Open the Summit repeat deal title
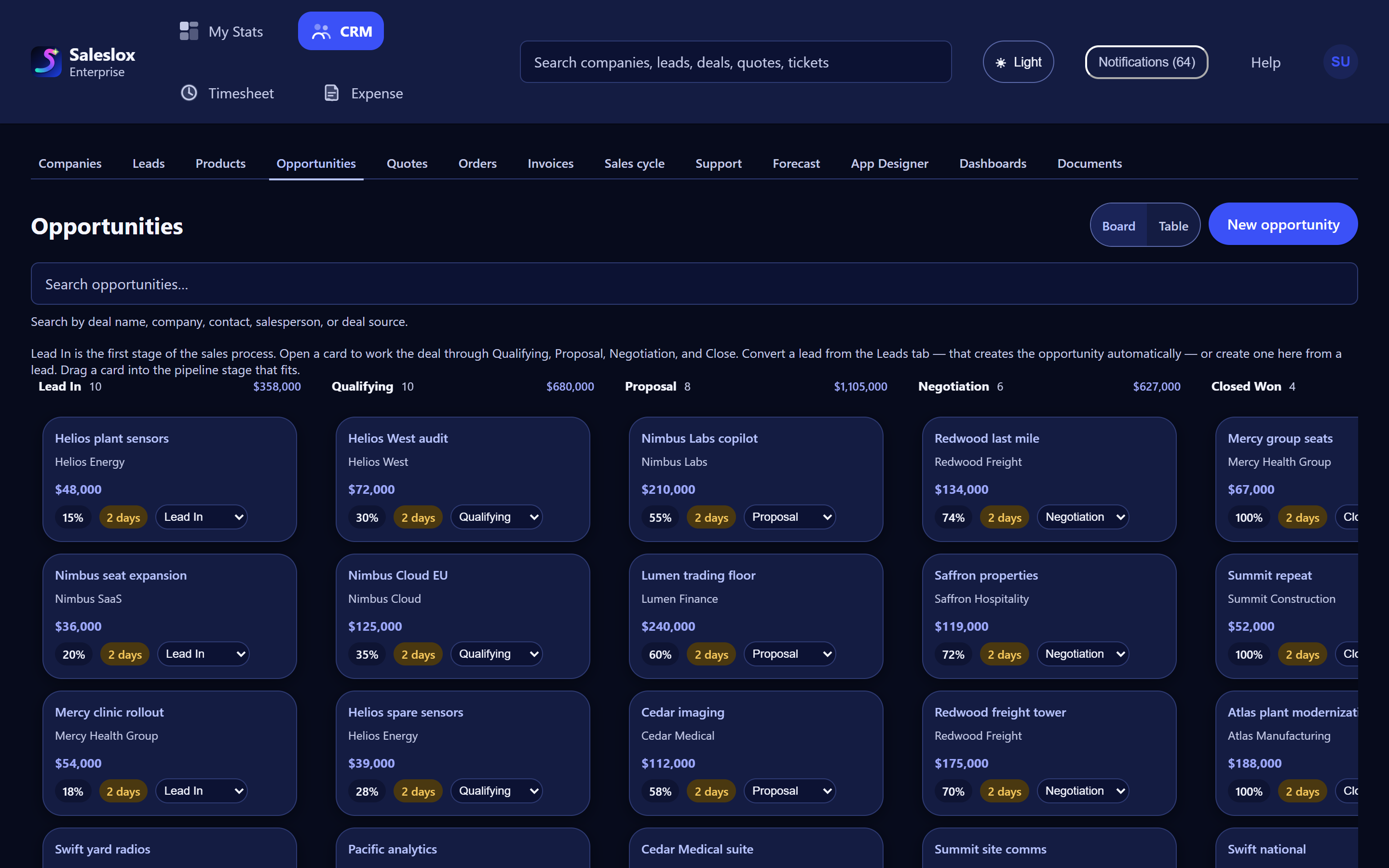 (x=1269, y=575)
